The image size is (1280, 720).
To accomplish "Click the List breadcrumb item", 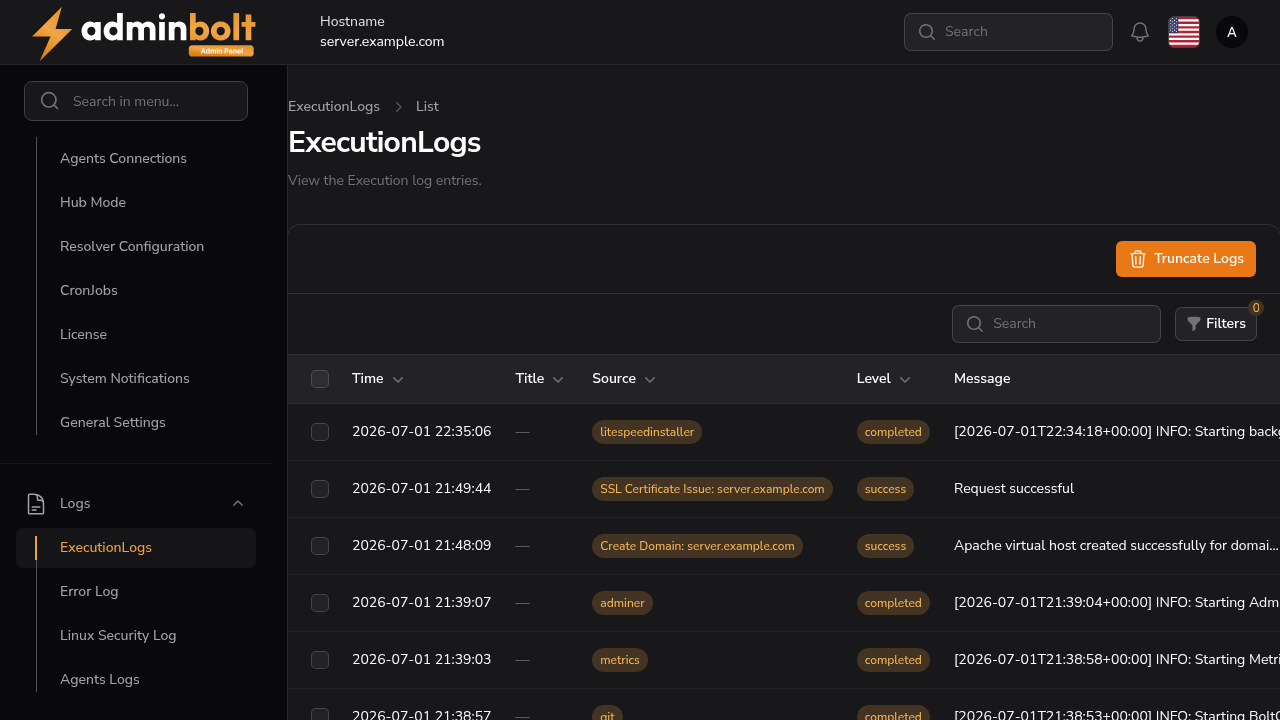I will 427,106.
